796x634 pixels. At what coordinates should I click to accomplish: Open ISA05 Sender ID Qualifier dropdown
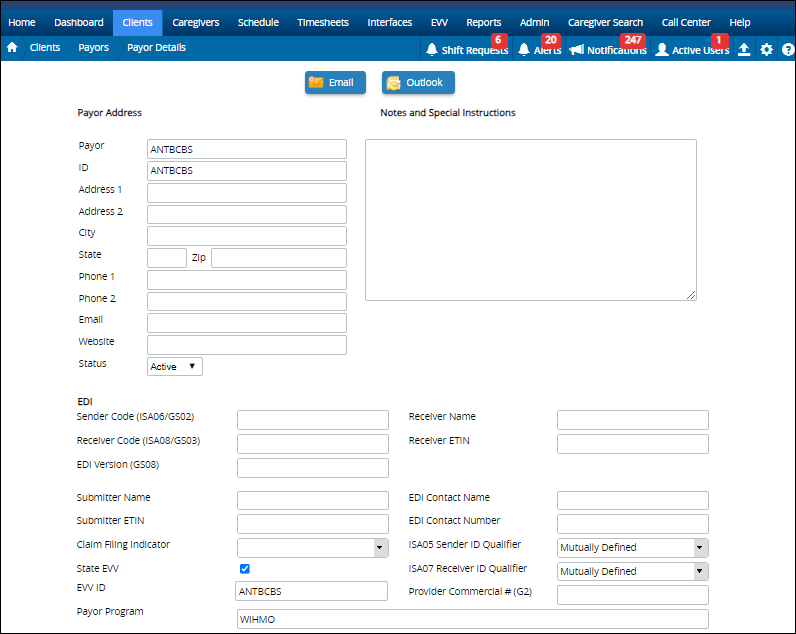coord(633,548)
